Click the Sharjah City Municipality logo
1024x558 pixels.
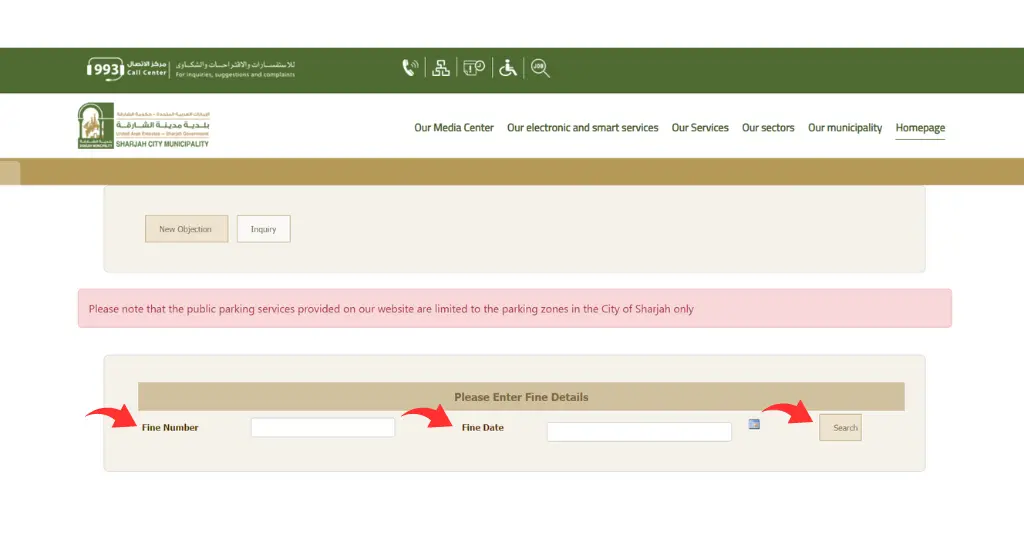(144, 125)
